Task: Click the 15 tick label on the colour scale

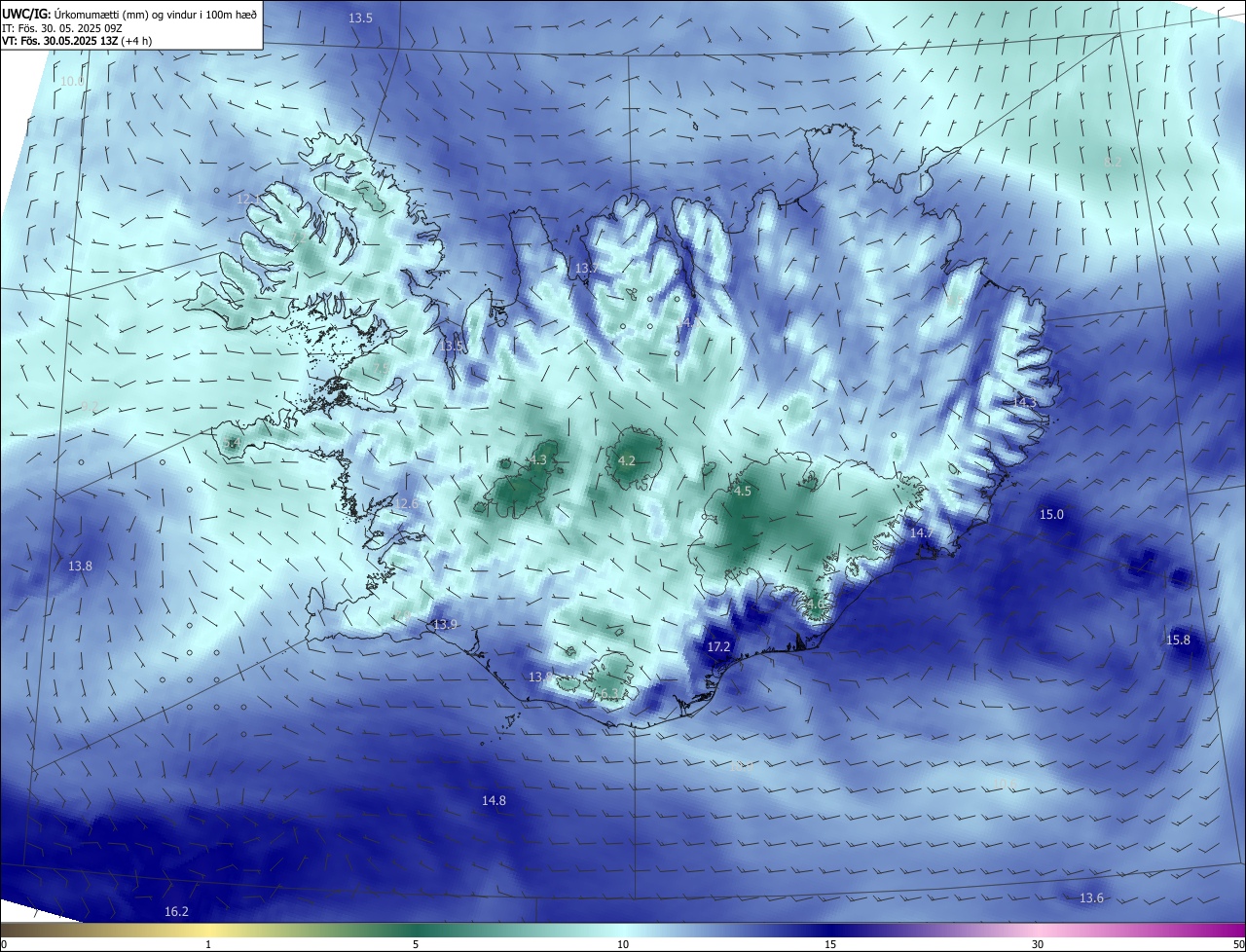Action: coord(830,944)
